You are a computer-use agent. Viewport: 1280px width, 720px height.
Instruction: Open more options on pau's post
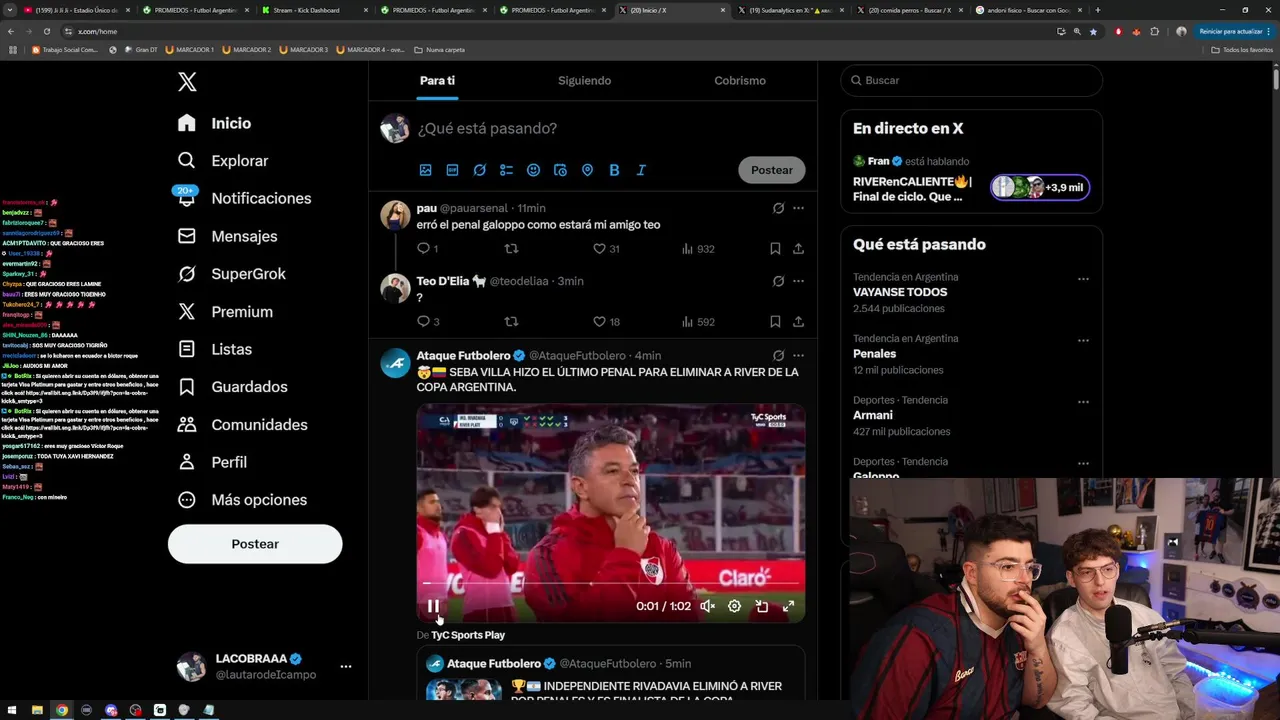pyautogui.click(x=798, y=208)
